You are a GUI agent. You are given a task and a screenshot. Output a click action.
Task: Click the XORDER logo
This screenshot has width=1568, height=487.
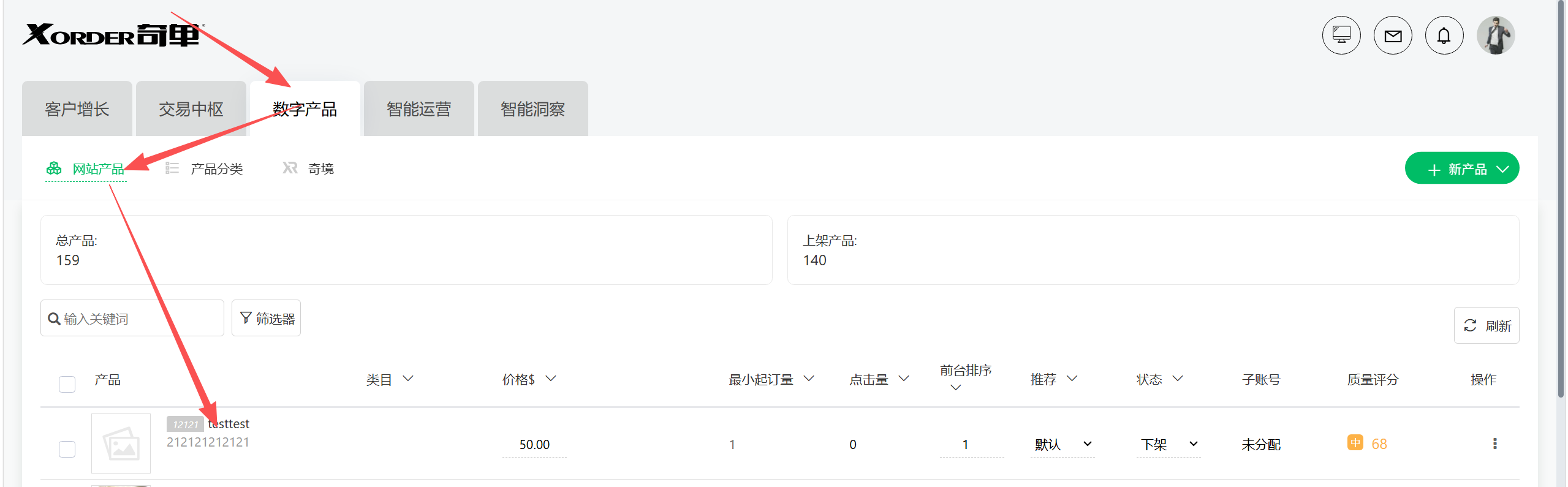[x=112, y=35]
